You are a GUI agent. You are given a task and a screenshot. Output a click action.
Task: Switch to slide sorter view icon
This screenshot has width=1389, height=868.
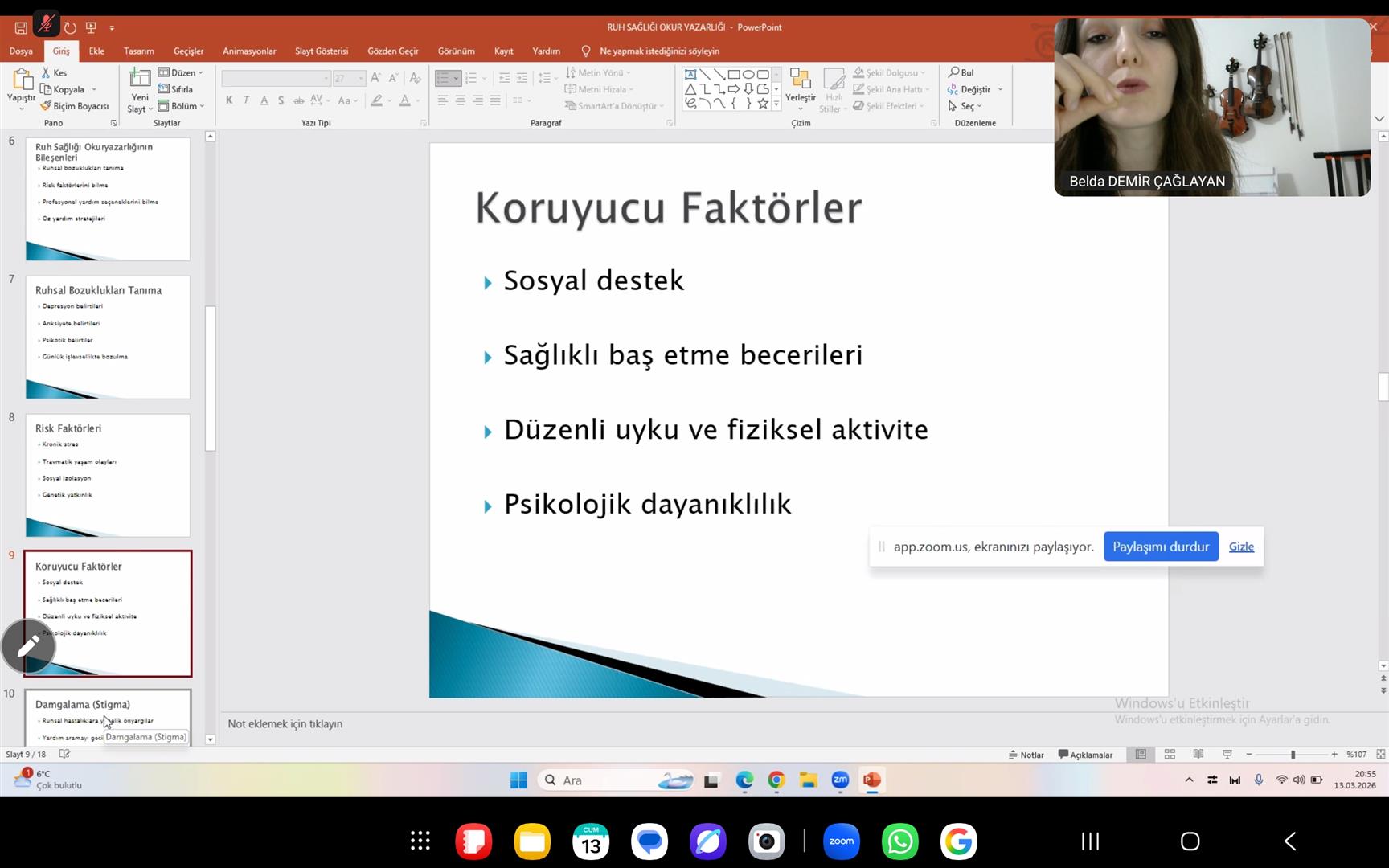pyautogui.click(x=1170, y=755)
